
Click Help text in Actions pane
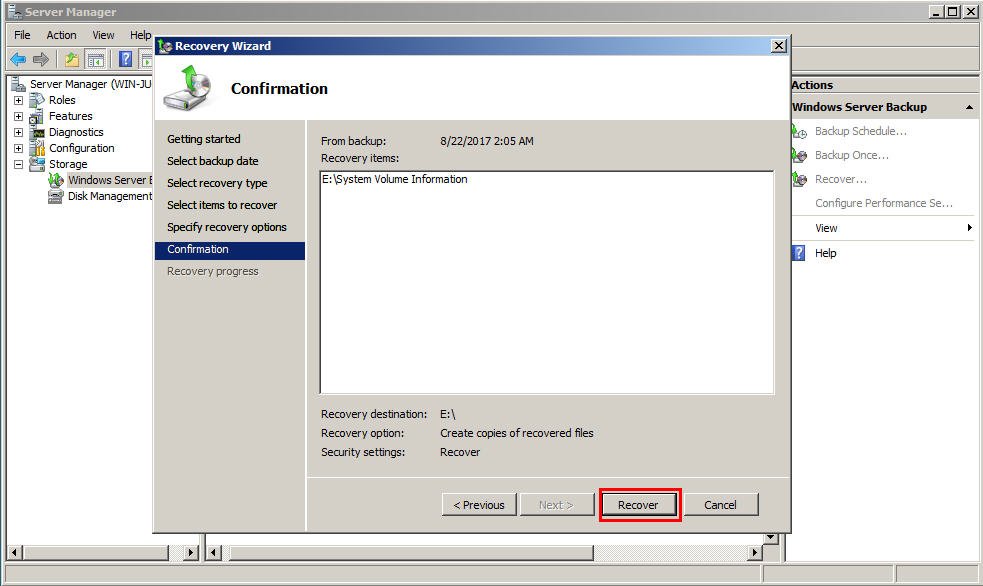click(826, 253)
